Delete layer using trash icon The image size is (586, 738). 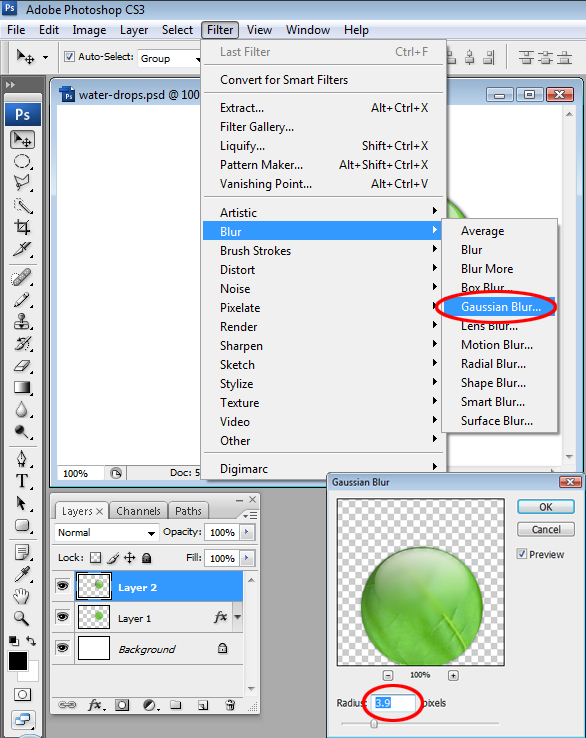(230, 705)
